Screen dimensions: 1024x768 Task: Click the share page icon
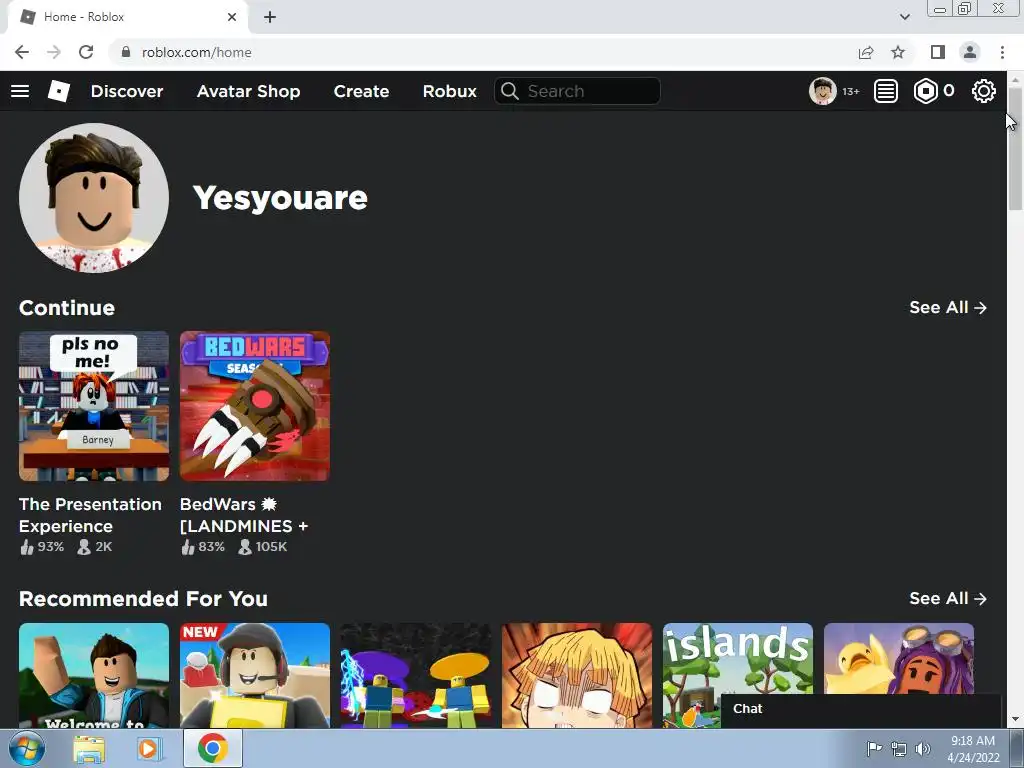866,52
